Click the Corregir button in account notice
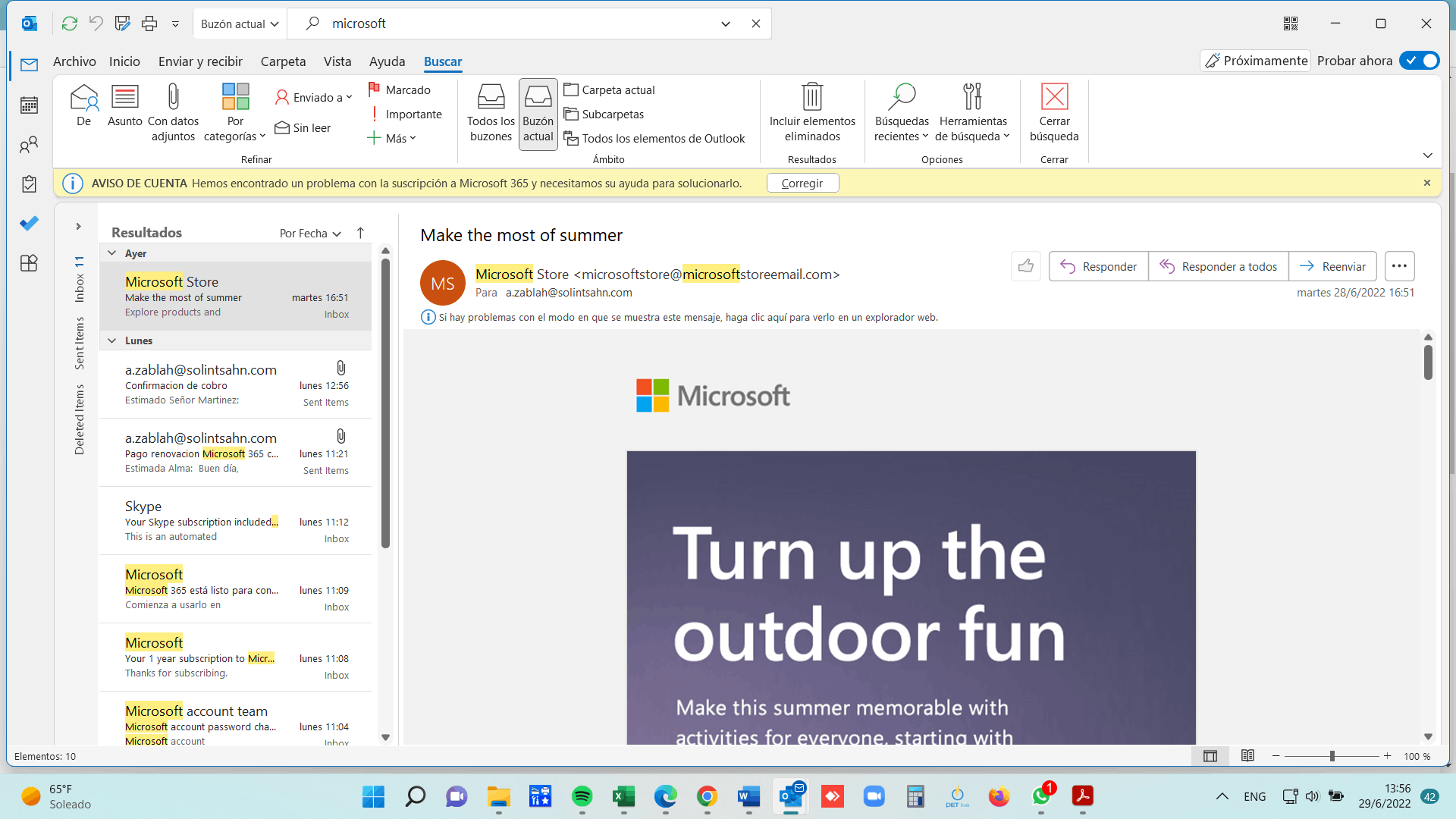1456x819 pixels. point(802,183)
